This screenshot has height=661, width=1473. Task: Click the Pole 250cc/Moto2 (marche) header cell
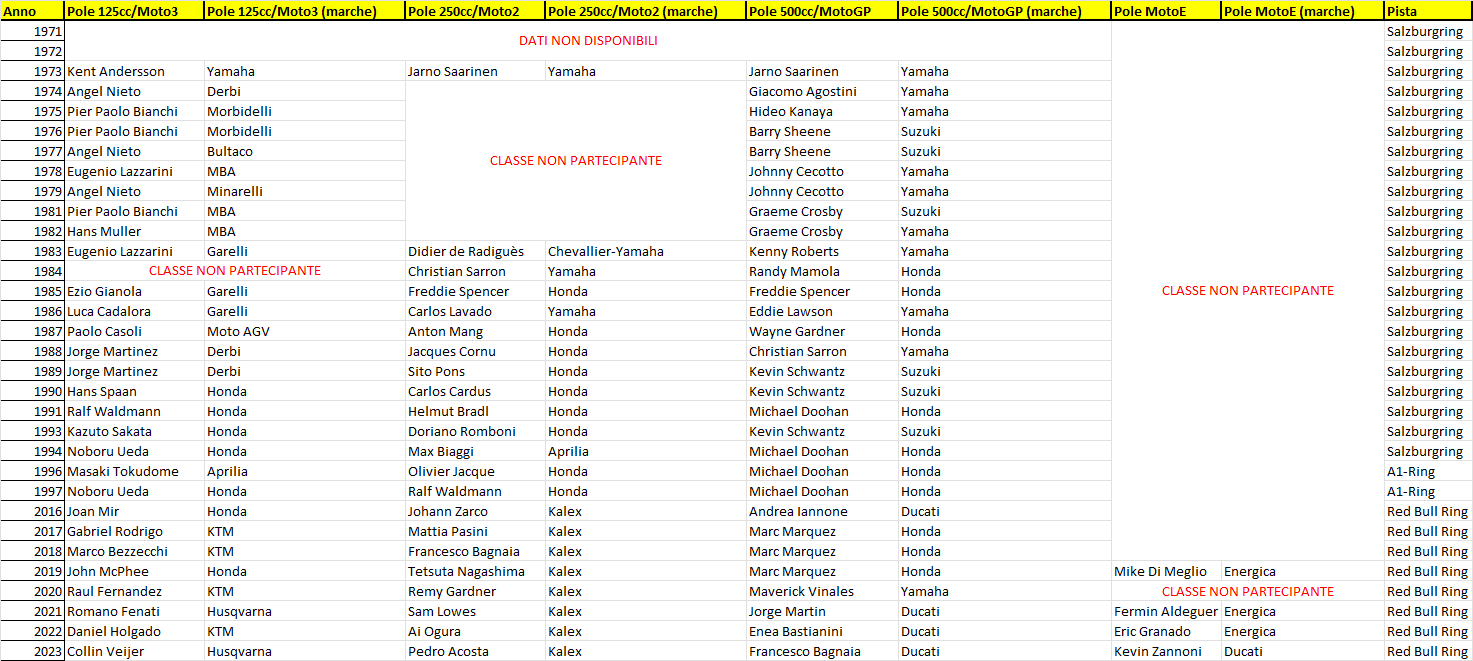[645, 11]
